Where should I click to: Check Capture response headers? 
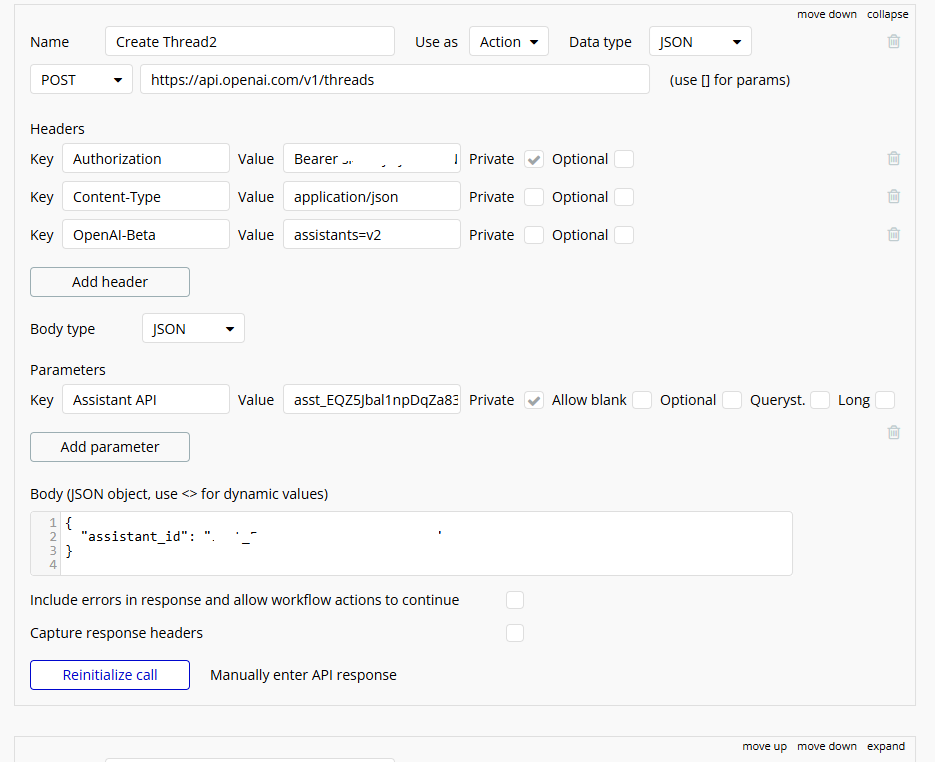pyautogui.click(x=515, y=633)
